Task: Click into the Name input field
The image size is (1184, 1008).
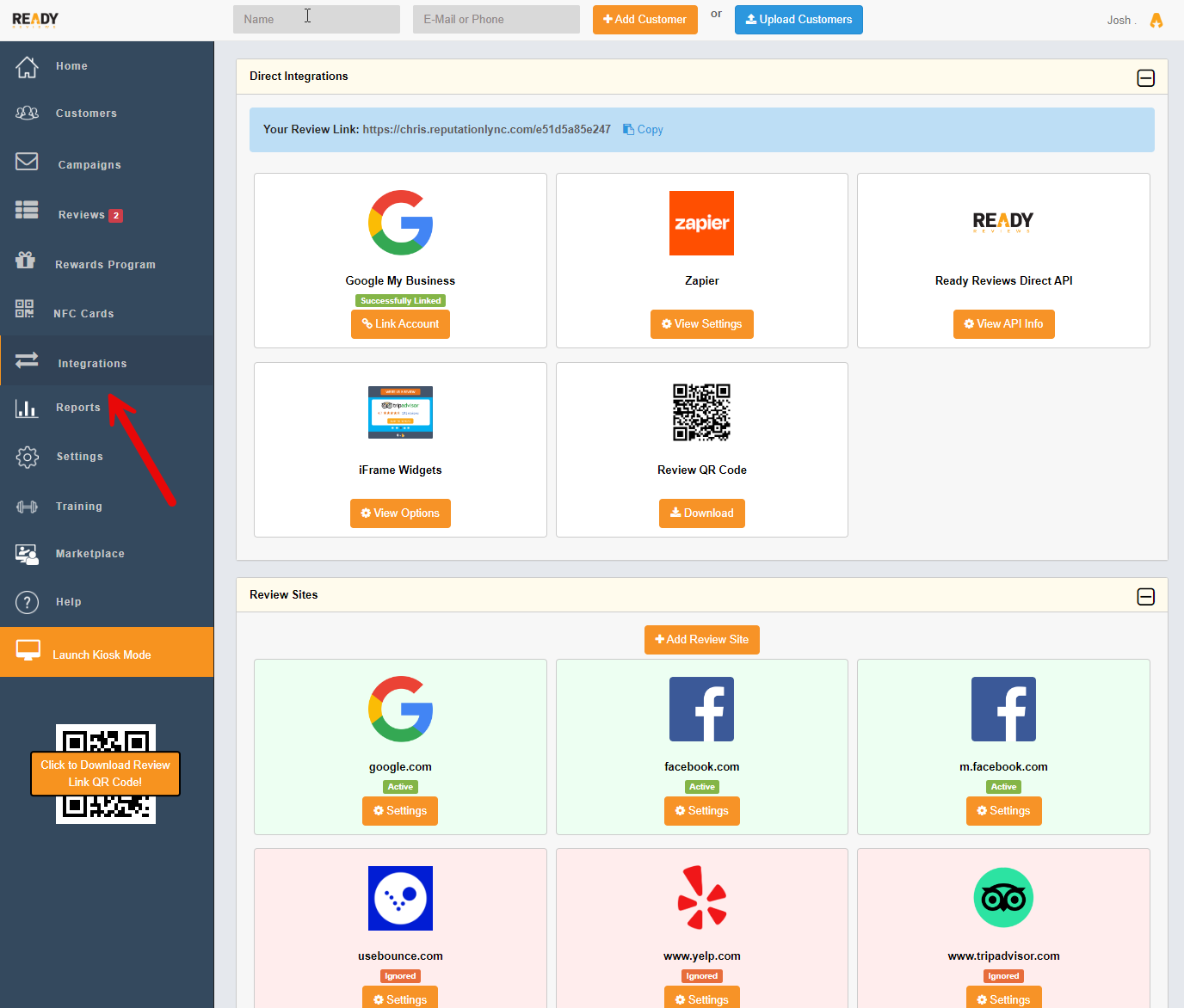Action: click(x=316, y=20)
